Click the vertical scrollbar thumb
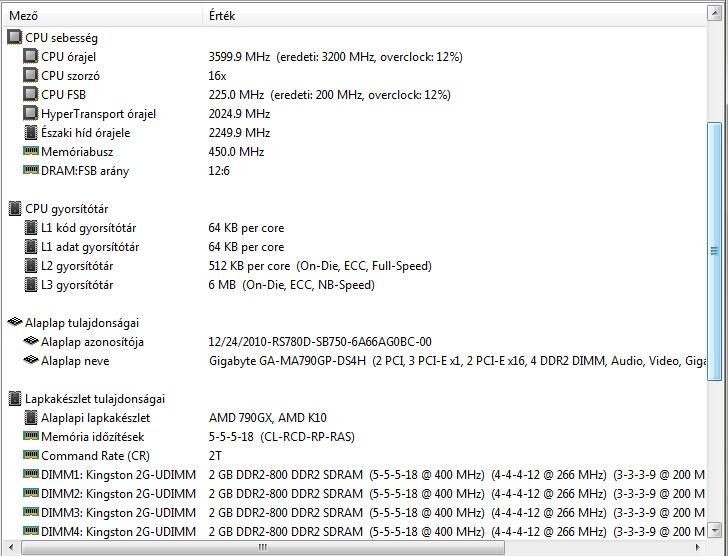 715,251
